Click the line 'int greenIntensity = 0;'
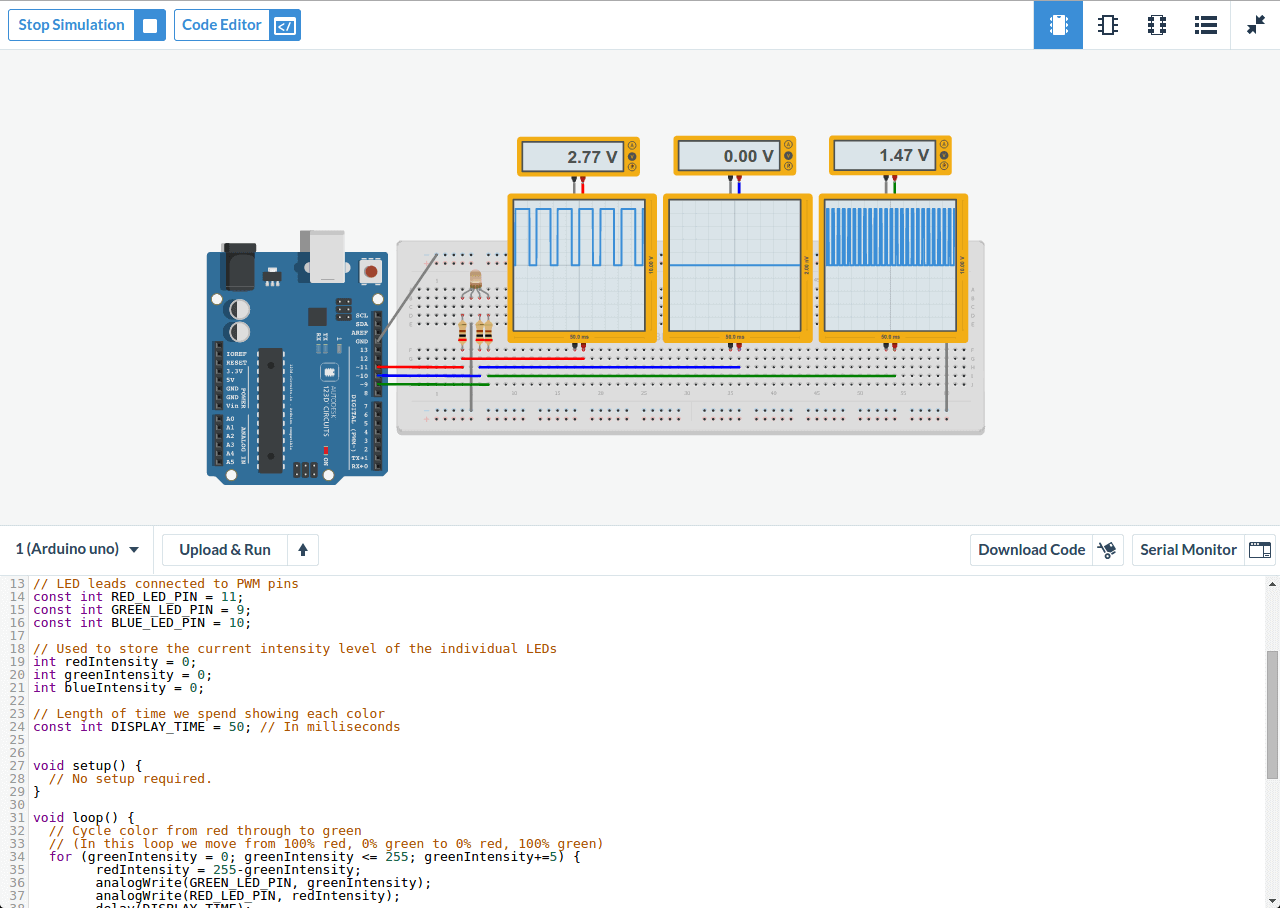This screenshot has width=1280, height=908. click(123, 674)
